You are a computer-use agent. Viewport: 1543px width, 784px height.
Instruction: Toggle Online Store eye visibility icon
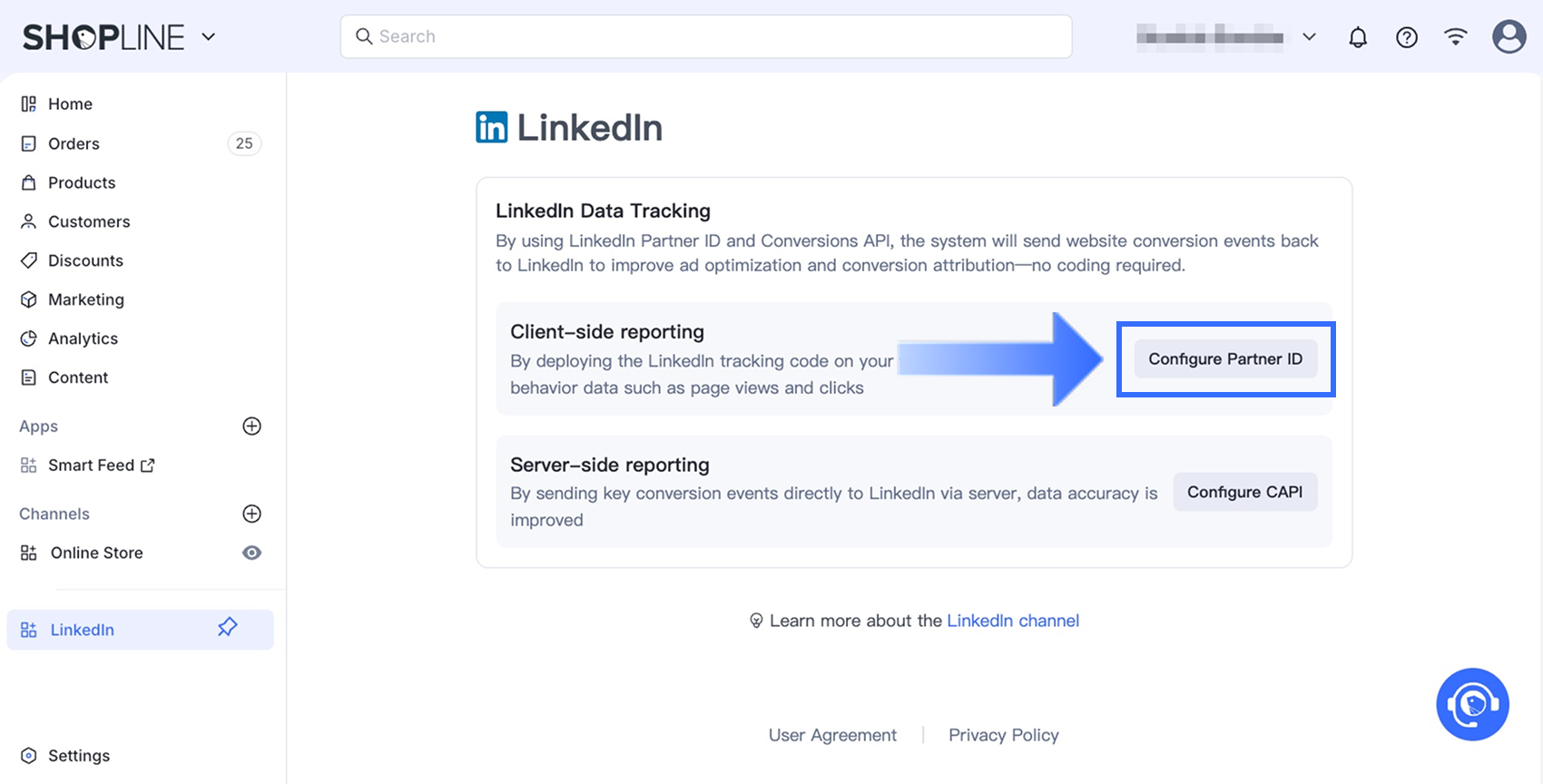tap(252, 553)
